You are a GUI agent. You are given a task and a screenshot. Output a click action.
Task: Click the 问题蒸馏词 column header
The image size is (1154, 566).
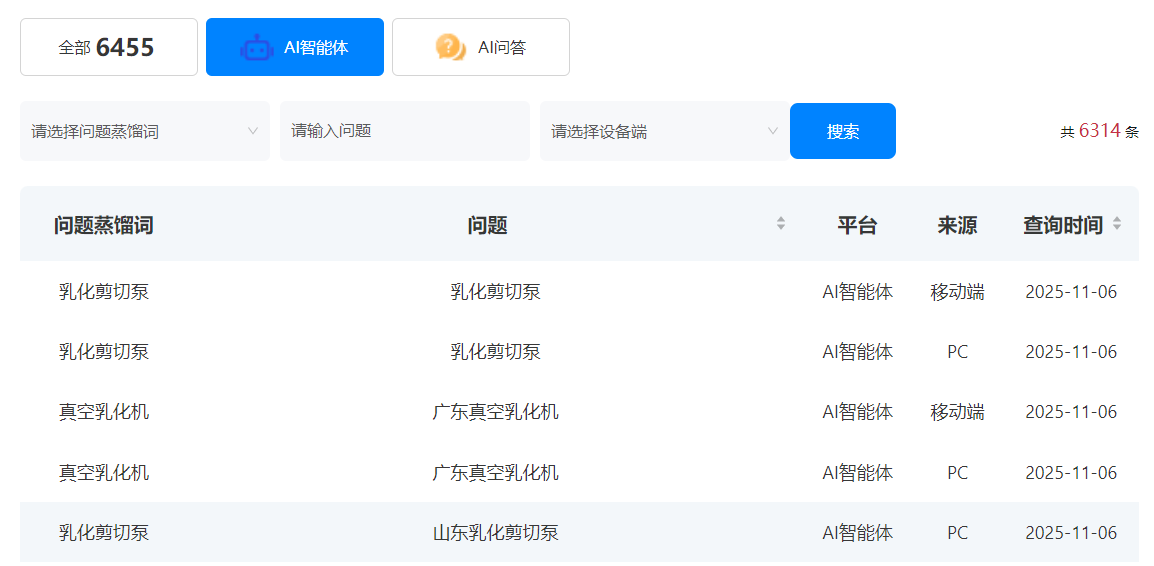104,225
